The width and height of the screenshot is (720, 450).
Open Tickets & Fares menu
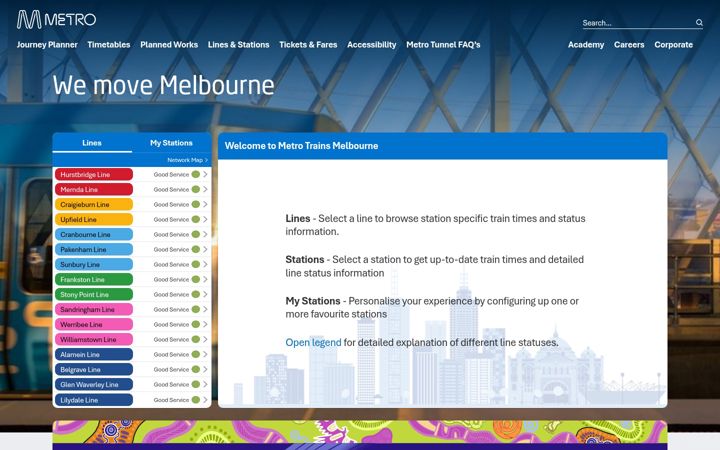[x=308, y=45]
